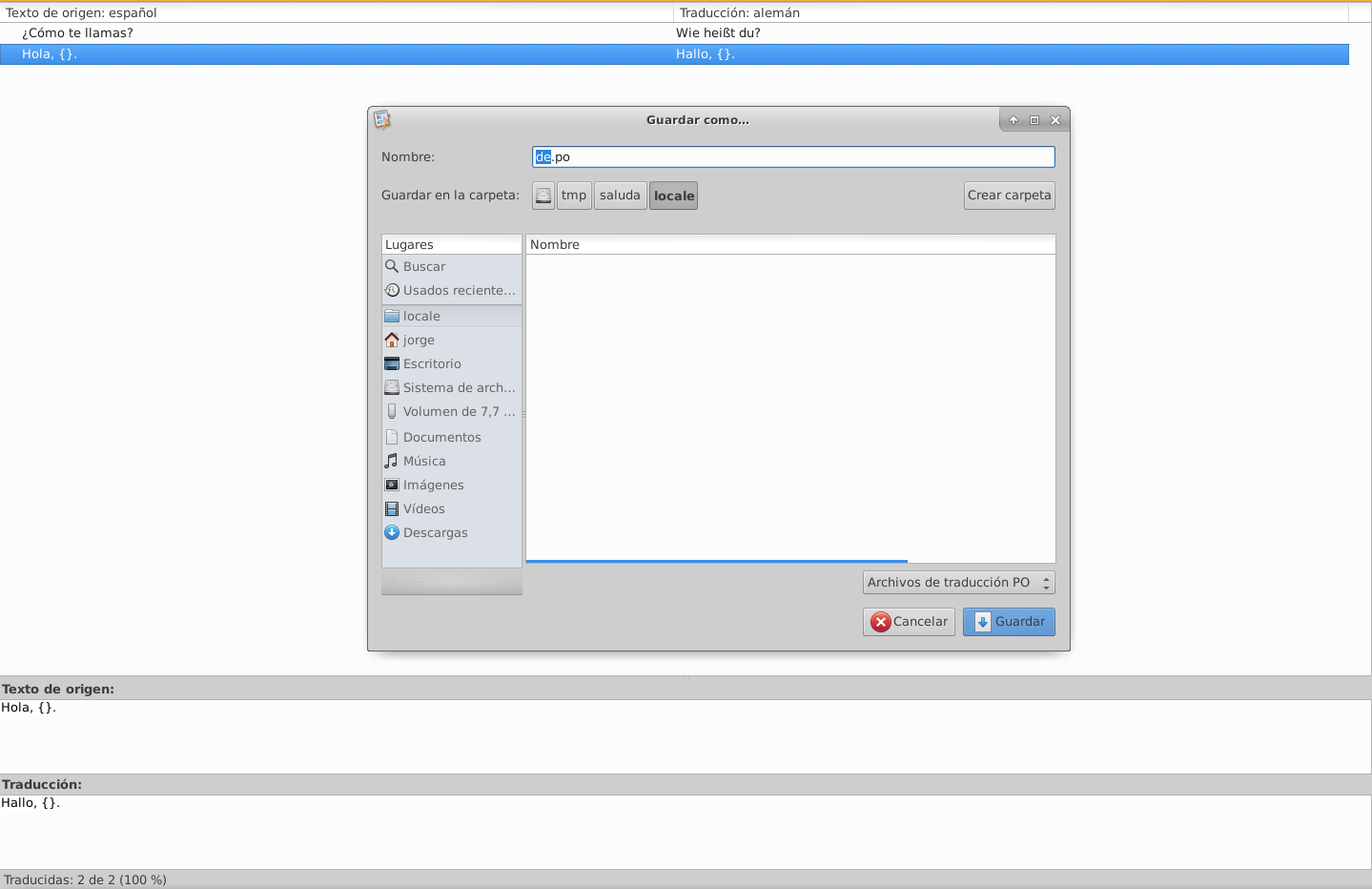Select the jorge home folder icon

(392, 341)
